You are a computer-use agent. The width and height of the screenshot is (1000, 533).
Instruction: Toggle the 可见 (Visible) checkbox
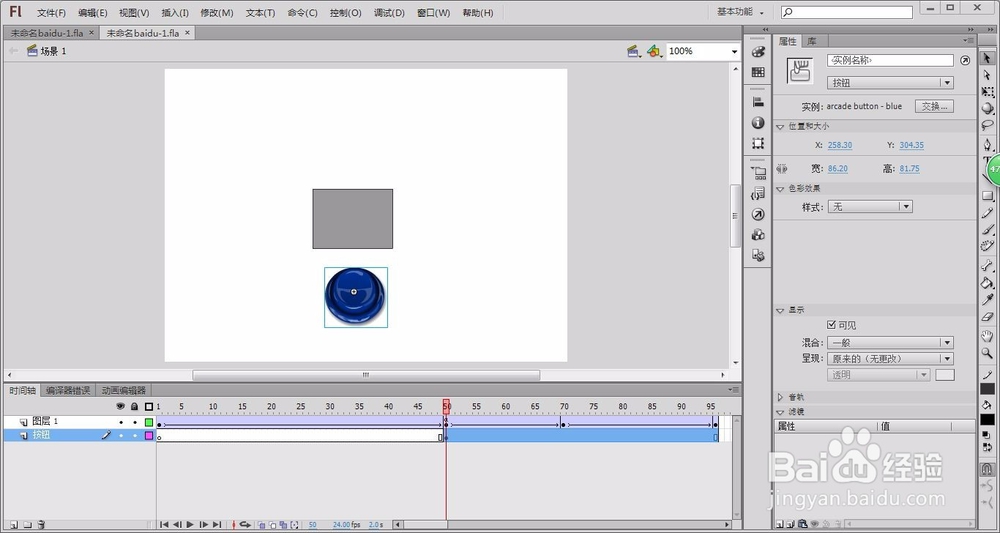click(x=831, y=325)
